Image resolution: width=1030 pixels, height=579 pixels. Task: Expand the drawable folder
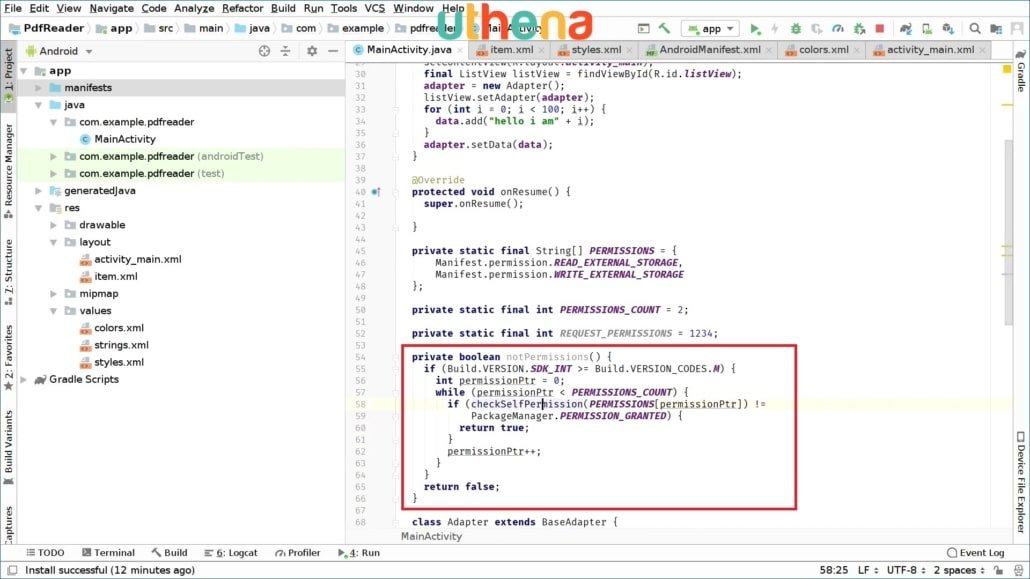53,225
